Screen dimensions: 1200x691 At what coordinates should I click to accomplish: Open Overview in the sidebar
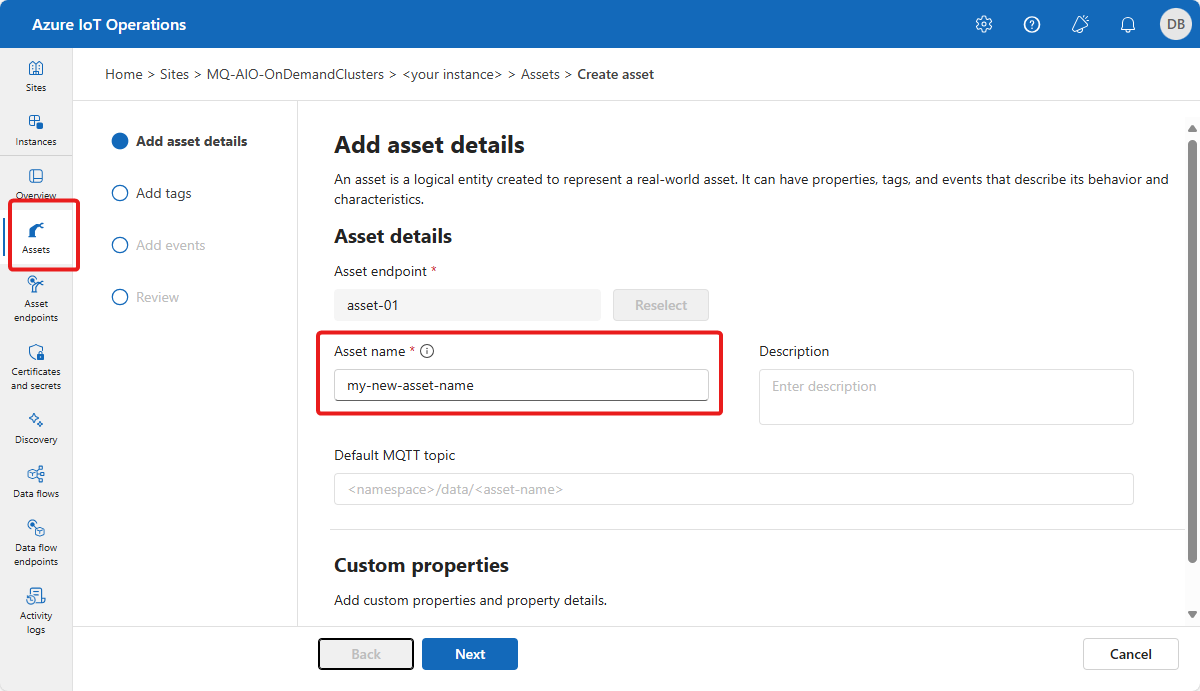[36, 184]
